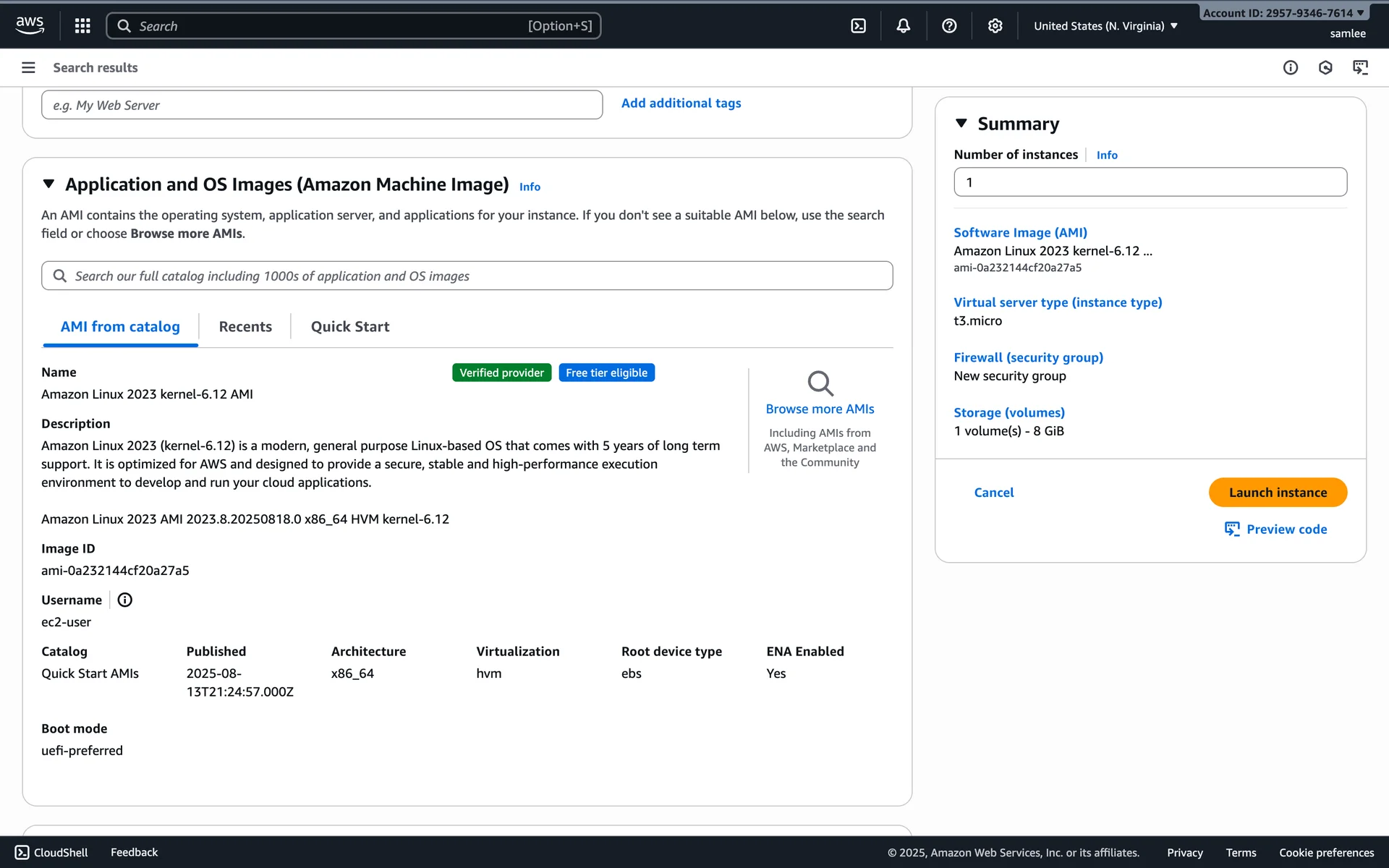The height and width of the screenshot is (868, 1389).
Task: Open the United States (N. Virginia) region dropdown
Action: [1105, 26]
